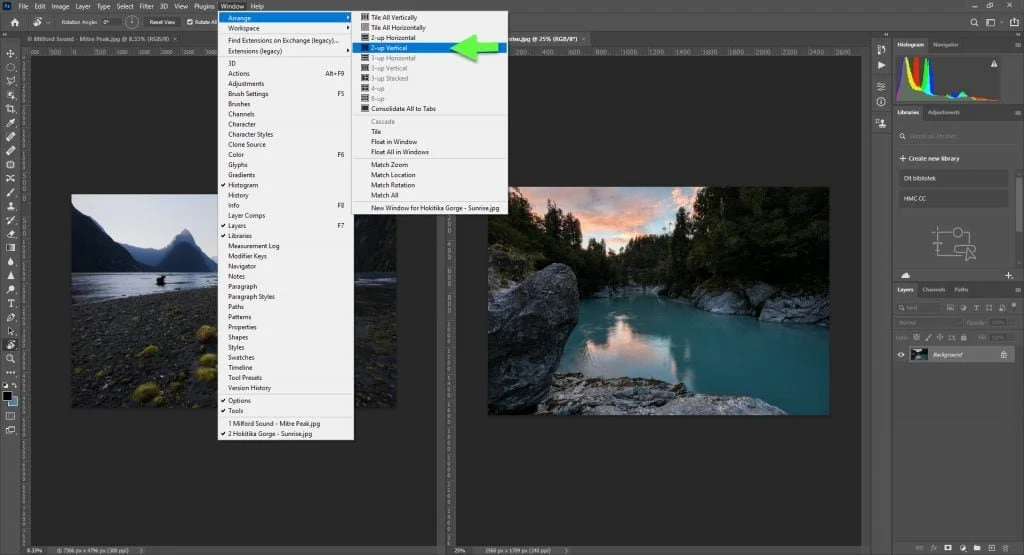
Task: Open the HMC CC library
Action: coord(953,198)
